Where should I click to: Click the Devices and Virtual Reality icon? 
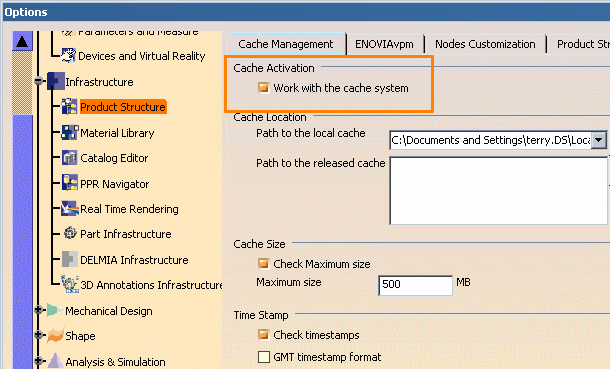pyautogui.click(x=68, y=56)
